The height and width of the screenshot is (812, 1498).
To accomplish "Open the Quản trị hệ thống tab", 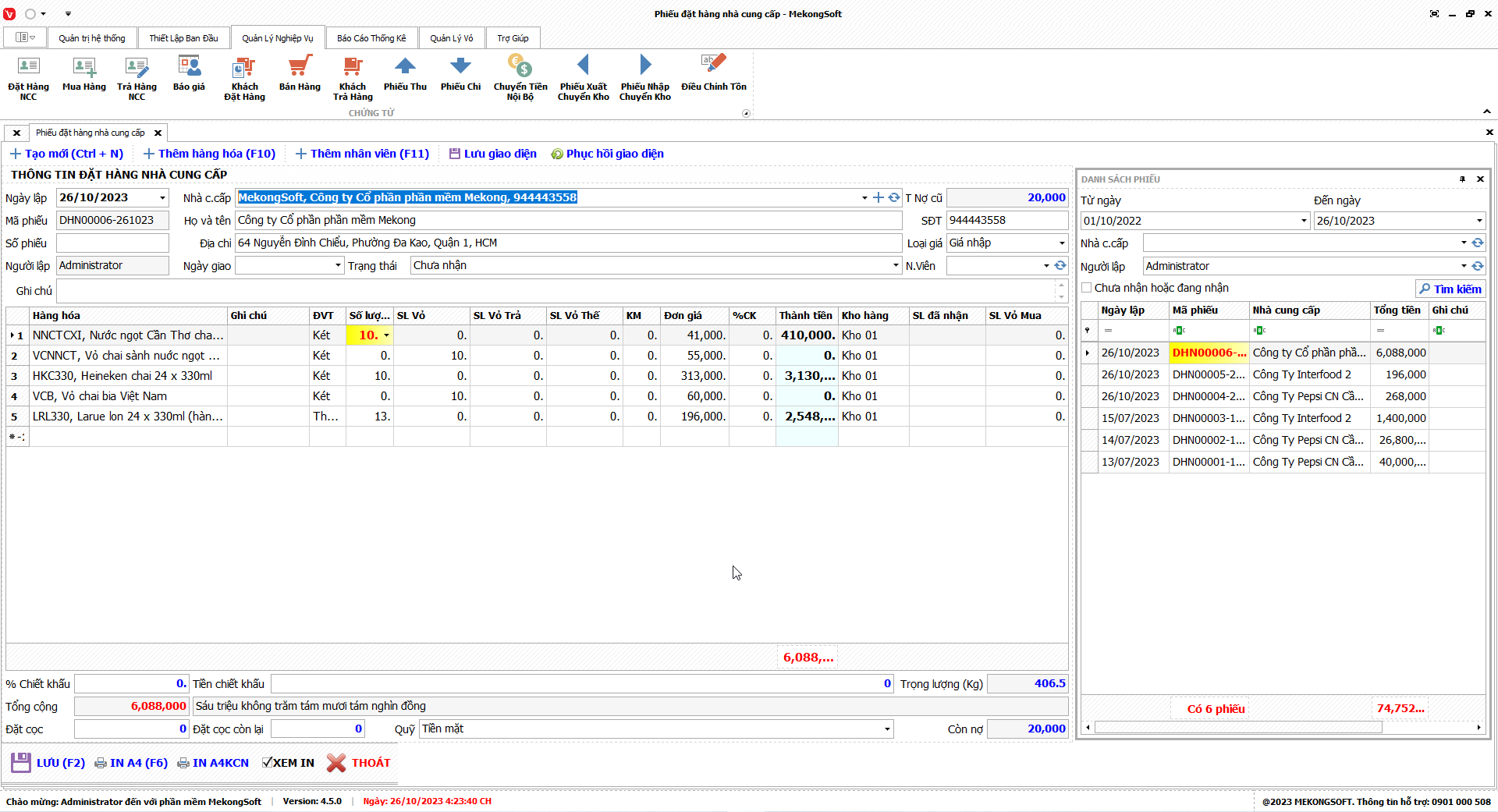I will [91, 38].
